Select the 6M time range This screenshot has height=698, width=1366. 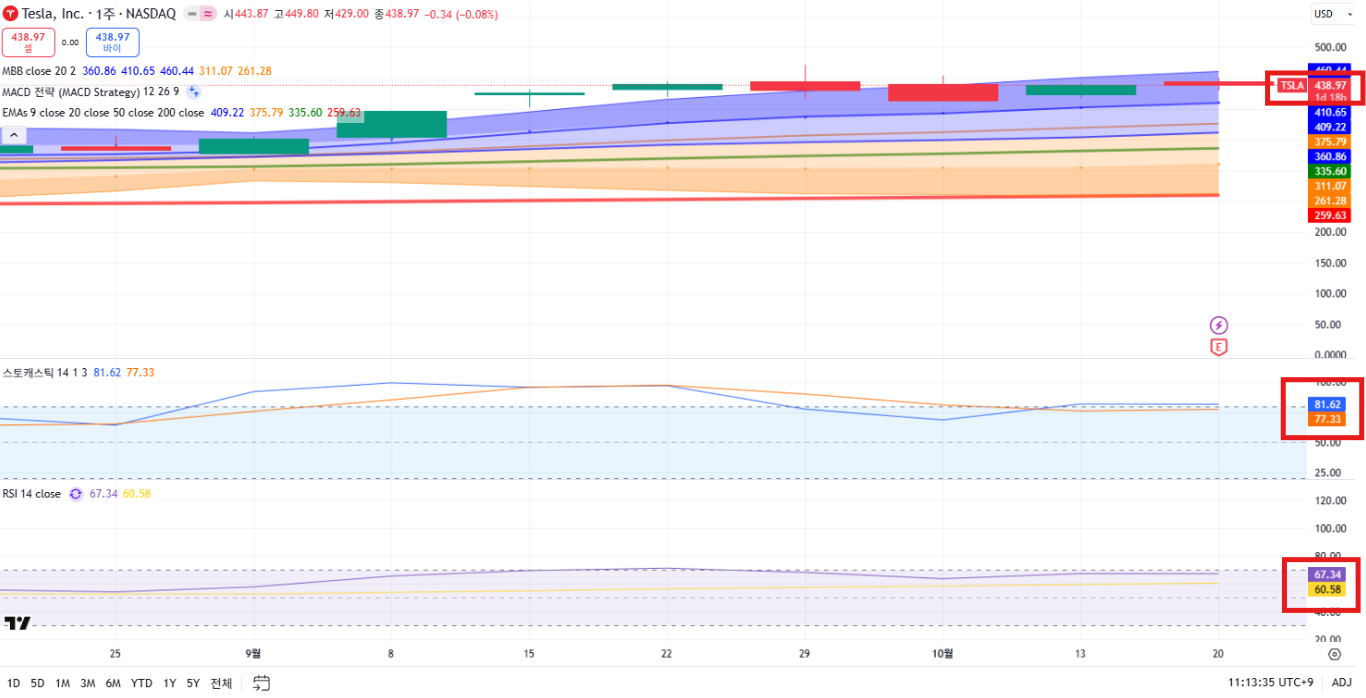click(113, 683)
